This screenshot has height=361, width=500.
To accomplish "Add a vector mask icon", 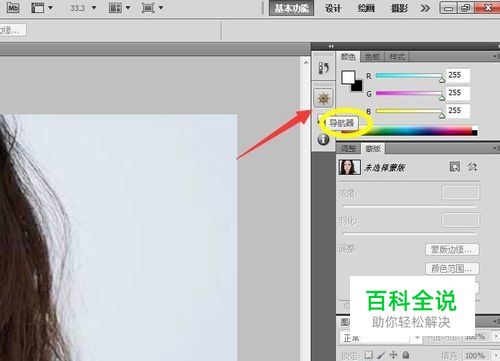I will click(x=473, y=167).
